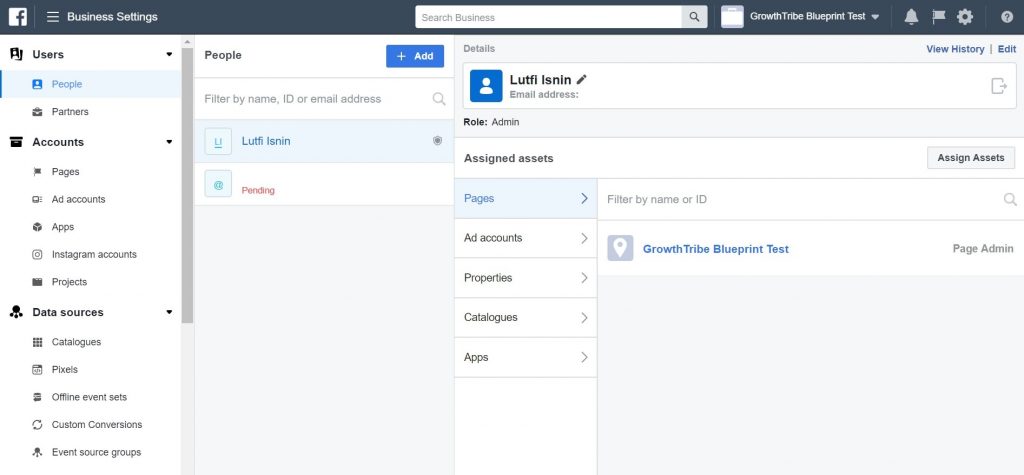1024x475 pixels.
Task: Click the LI avatar in people list
Action: (x=218, y=141)
